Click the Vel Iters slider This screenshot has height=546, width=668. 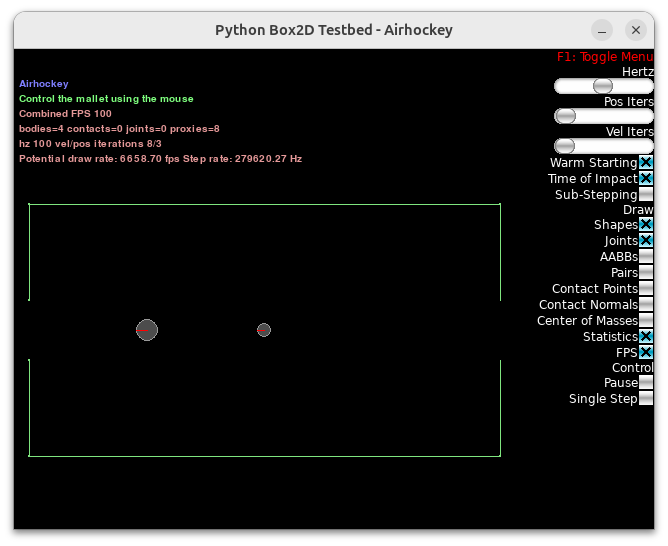coord(566,146)
